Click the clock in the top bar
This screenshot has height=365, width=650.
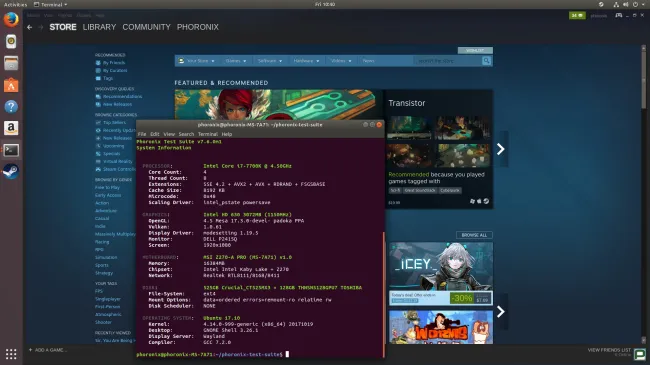[x=325, y=4]
